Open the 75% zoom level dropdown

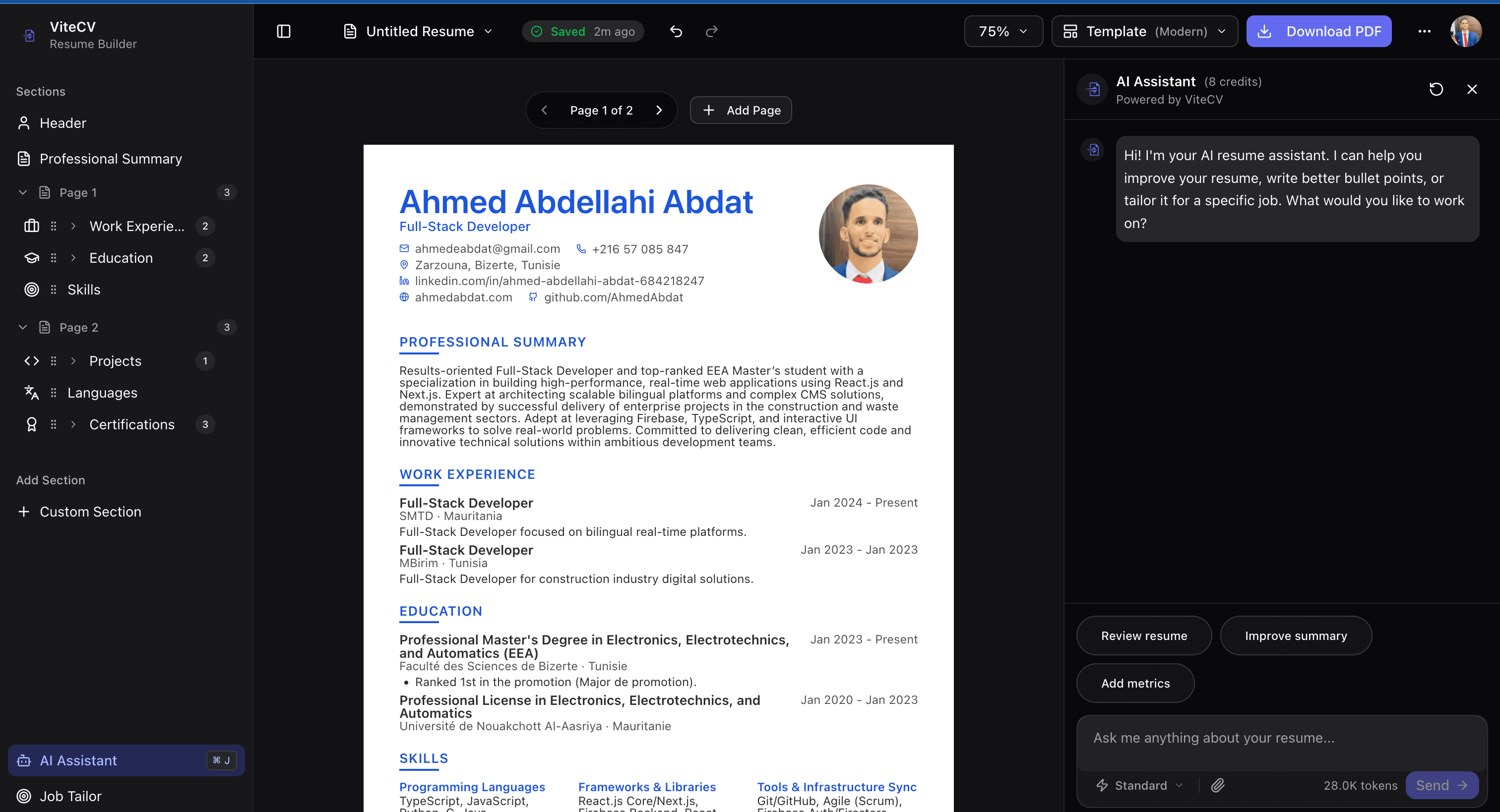click(x=1002, y=31)
